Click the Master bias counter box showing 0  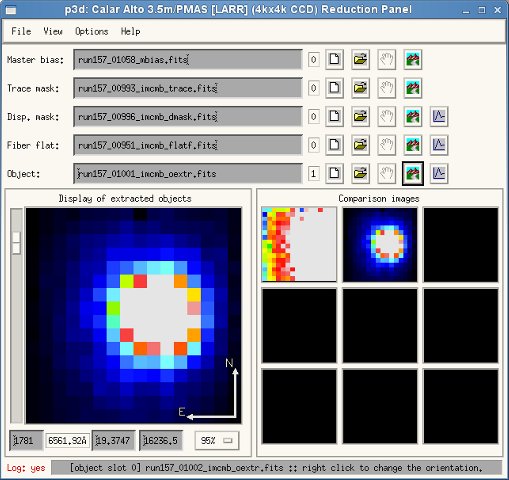(313, 60)
